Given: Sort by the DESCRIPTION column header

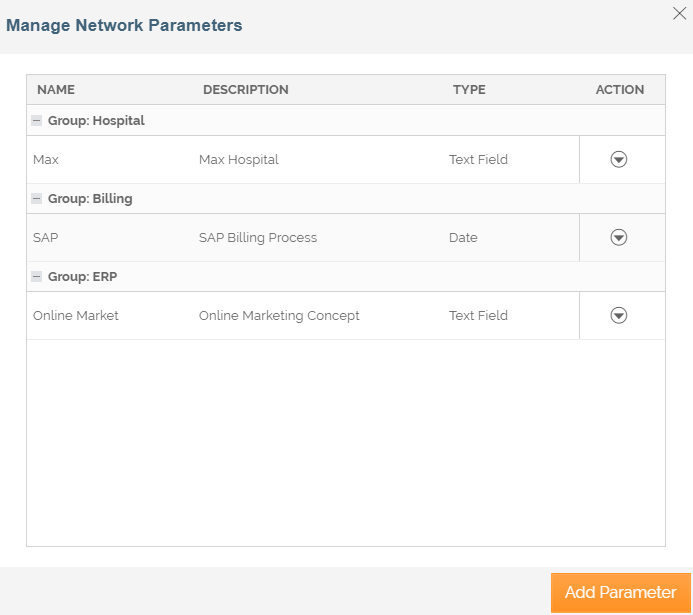Looking at the screenshot, I should 245,90.
